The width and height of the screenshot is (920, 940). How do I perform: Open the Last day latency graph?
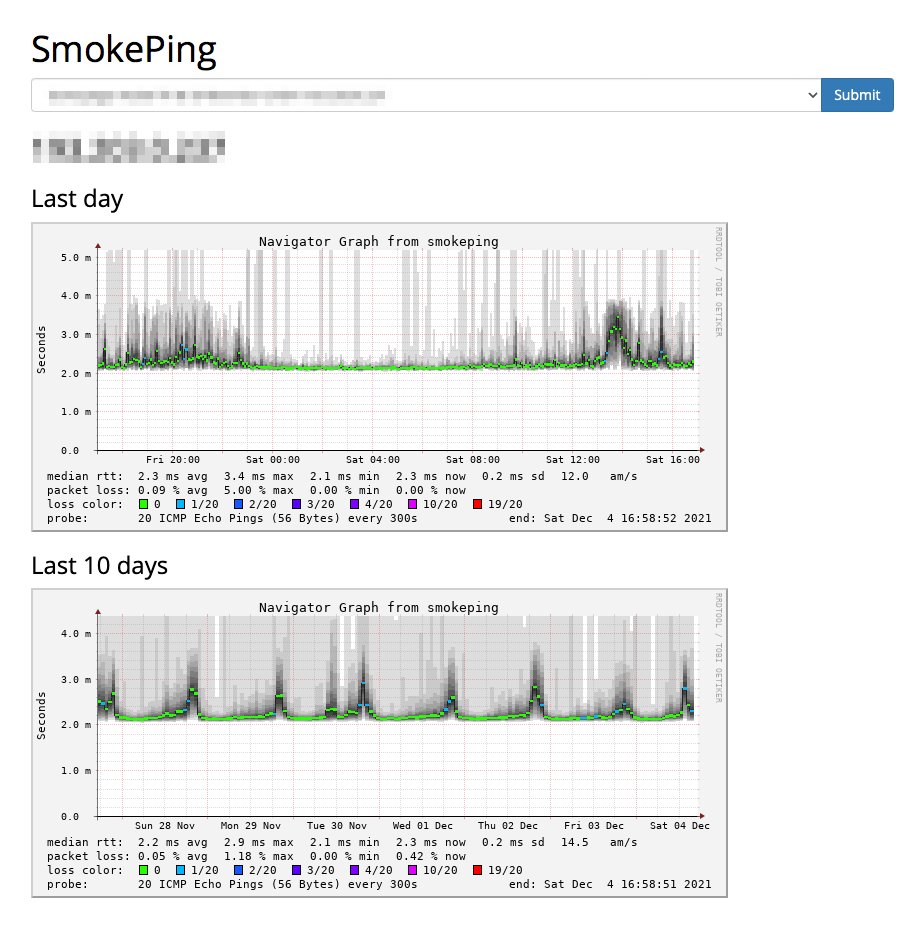point(379,377)
